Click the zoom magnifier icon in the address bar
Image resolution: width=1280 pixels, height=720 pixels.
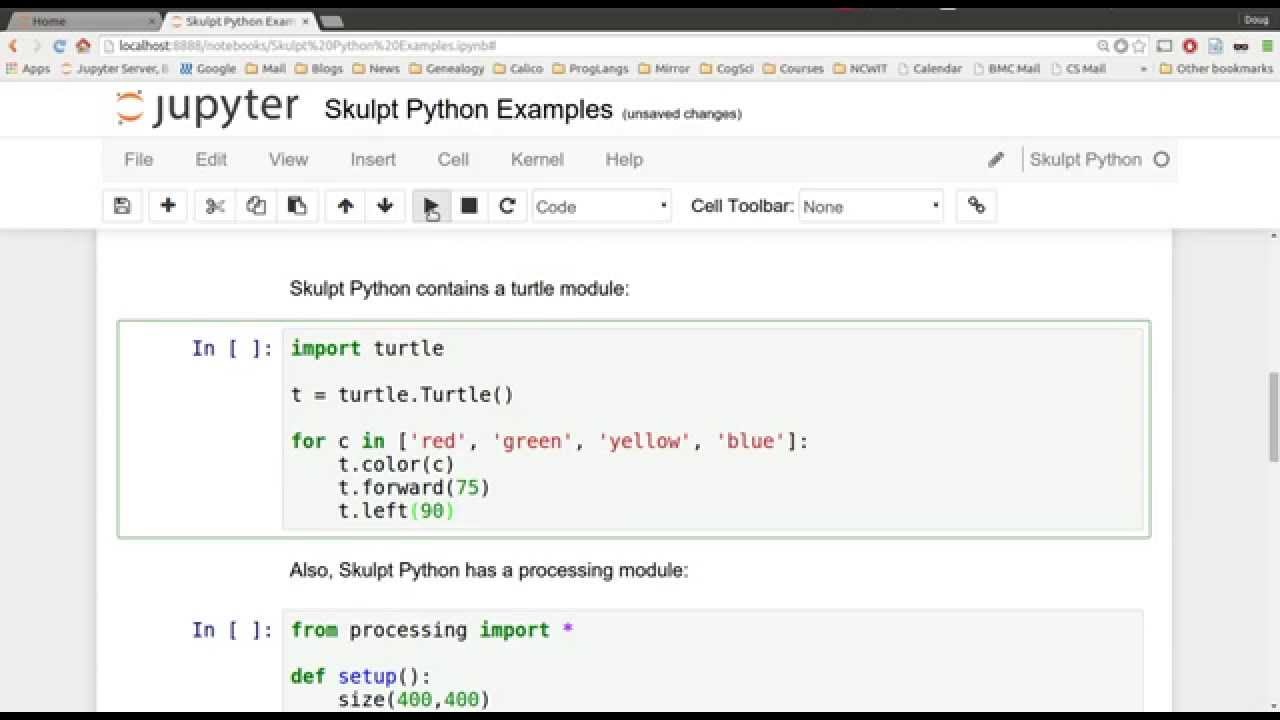1104,46
